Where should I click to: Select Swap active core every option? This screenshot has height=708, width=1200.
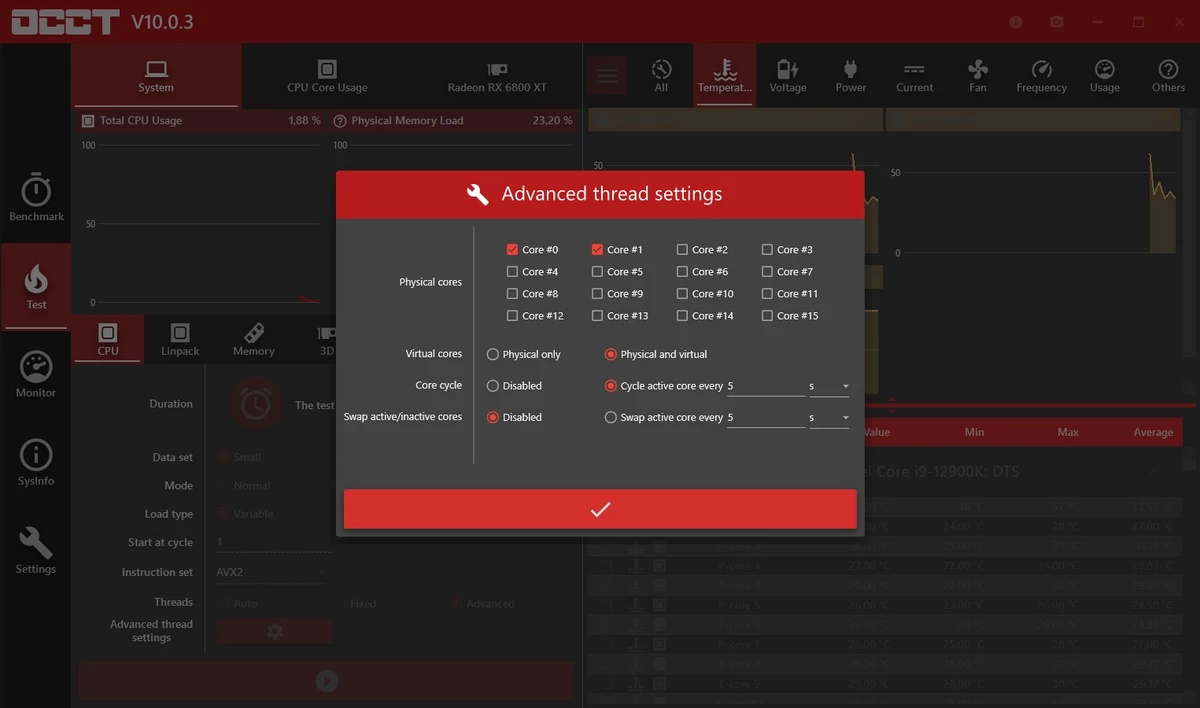[x=611, y=418]
